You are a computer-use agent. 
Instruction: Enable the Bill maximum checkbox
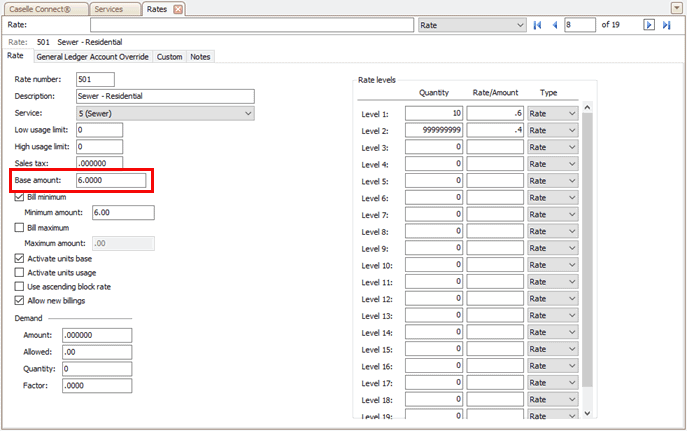20,228
